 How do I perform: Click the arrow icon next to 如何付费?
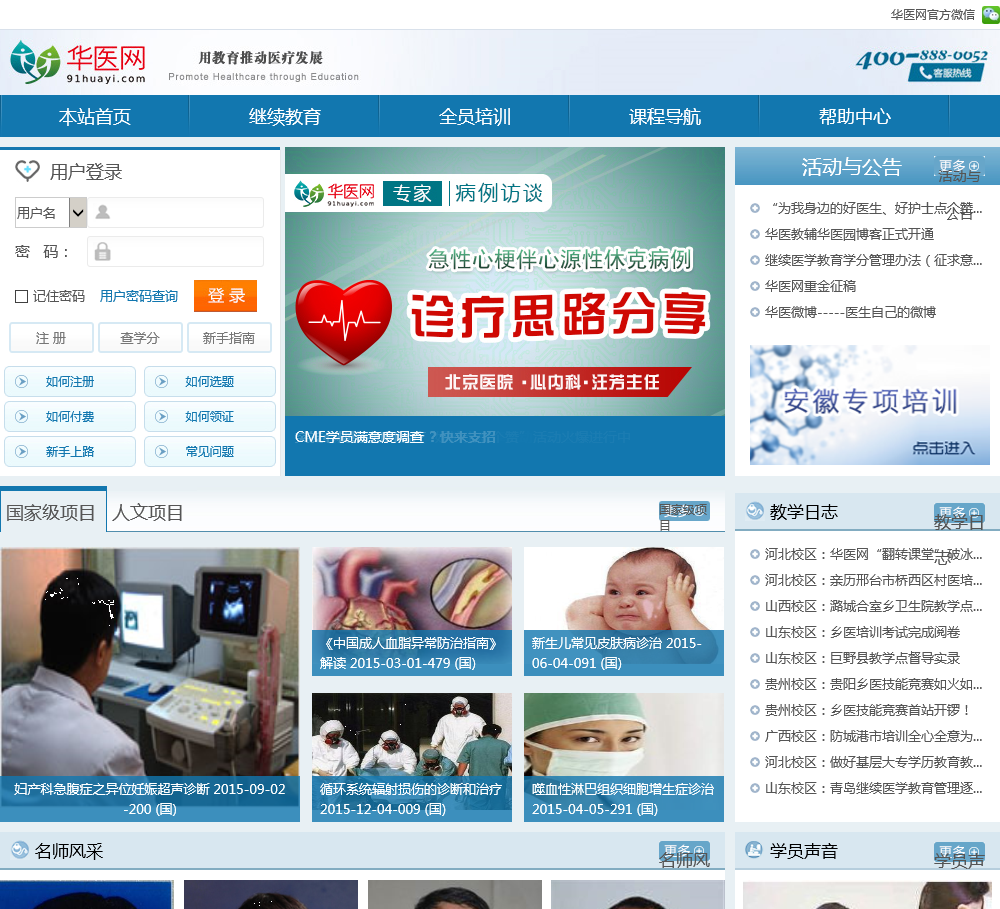pyautogui.click(x=22, y=417)
